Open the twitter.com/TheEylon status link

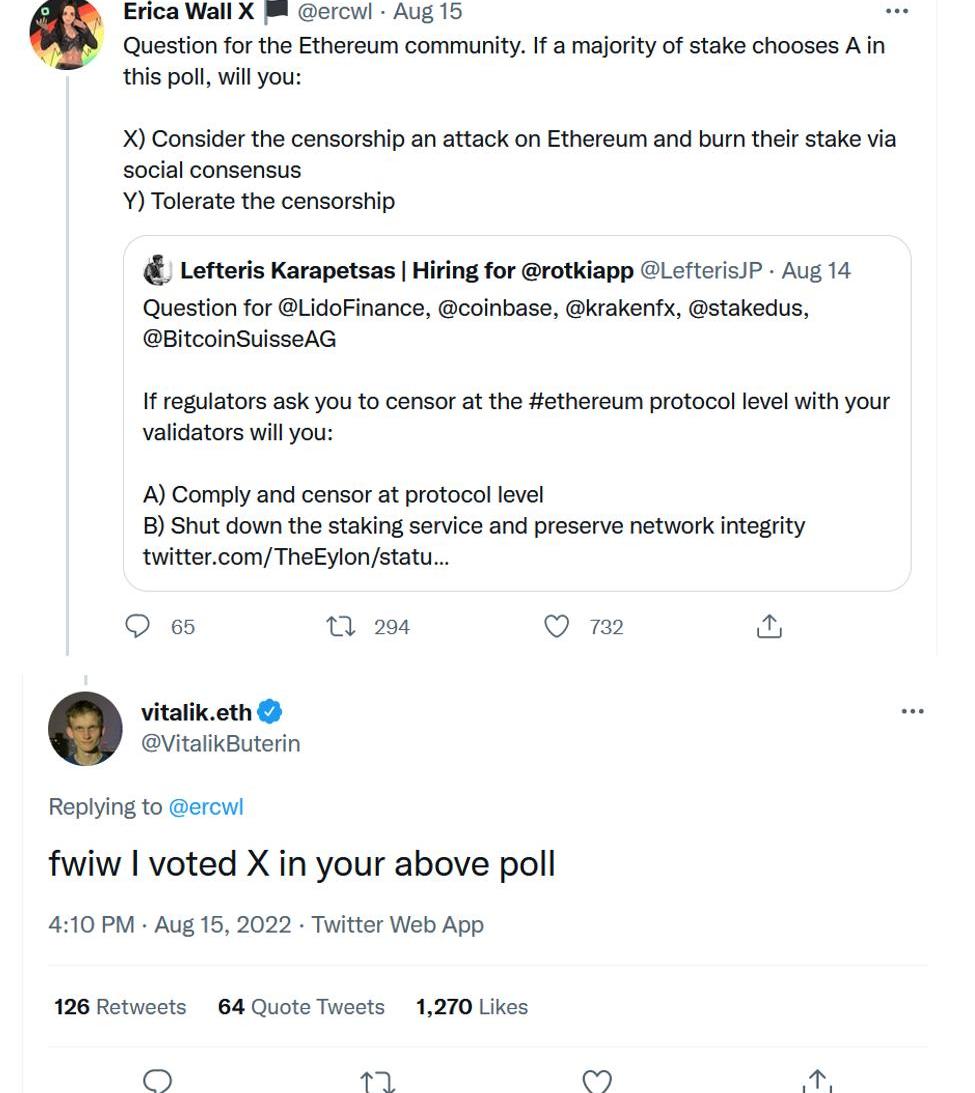pos(296,557)
